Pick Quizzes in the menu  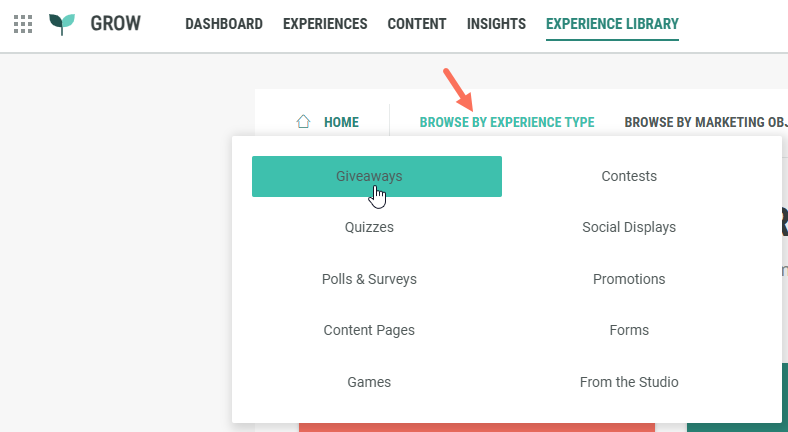pos(369,227)
